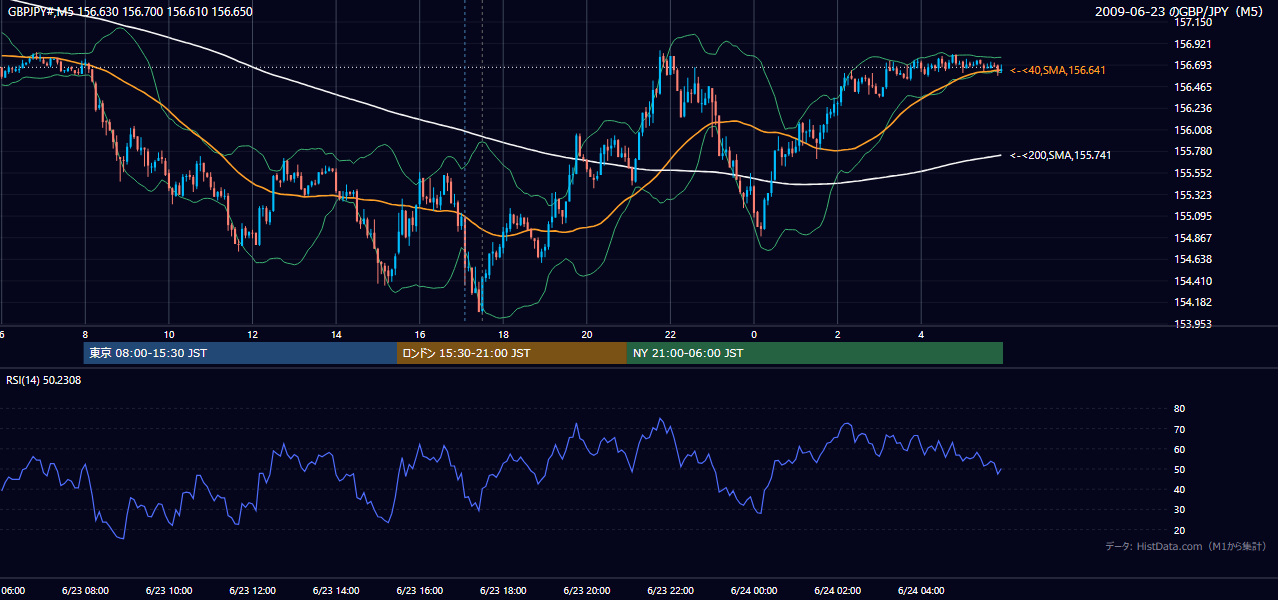Click the RSI(14) 50.2308 indicator label
Screen dimensions: 1278x600
point(43,379)
